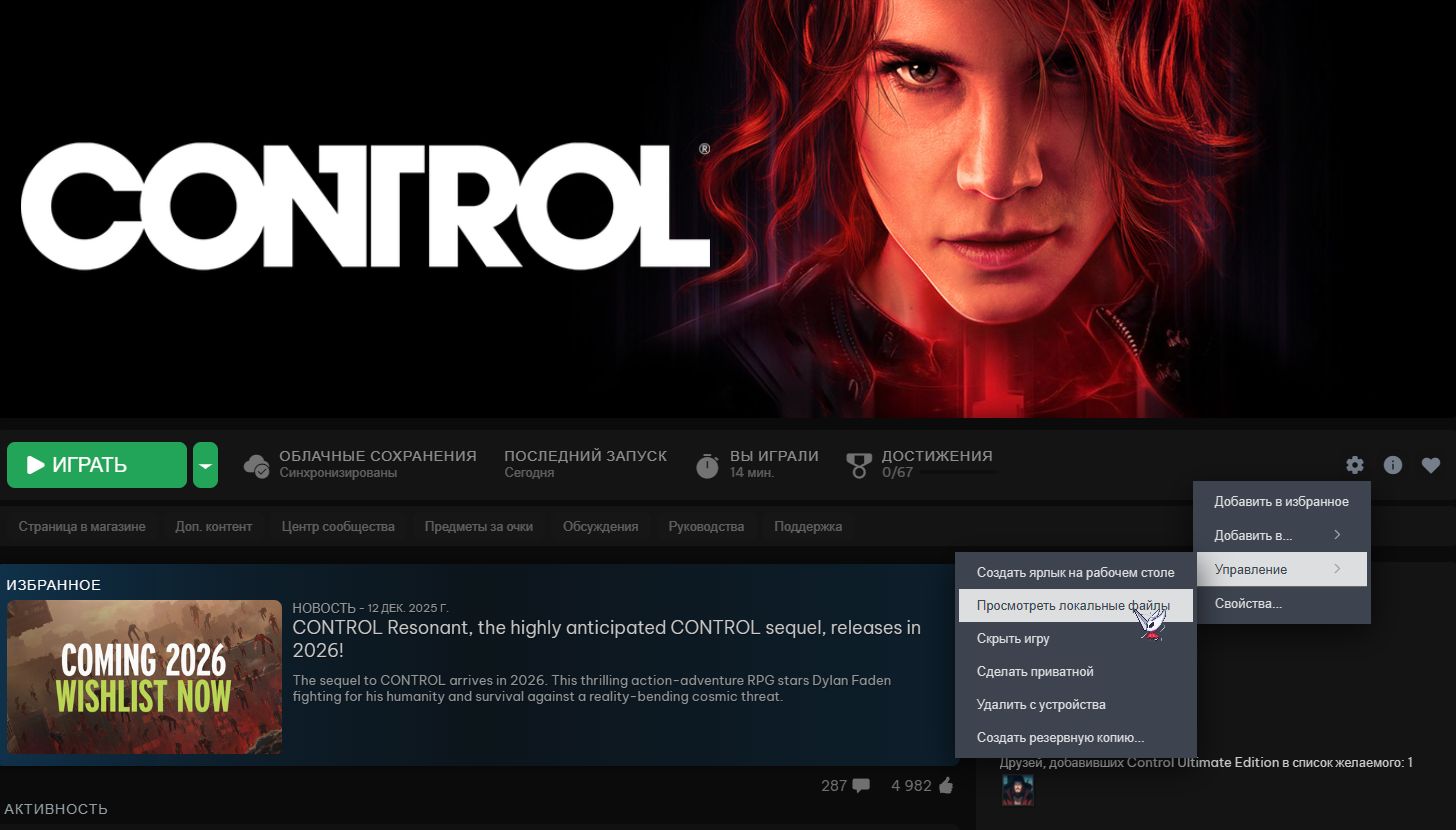Open the settings gear icon
Image resolution: width=1456 pixels, height=830 pixels.
(1355, 465)
